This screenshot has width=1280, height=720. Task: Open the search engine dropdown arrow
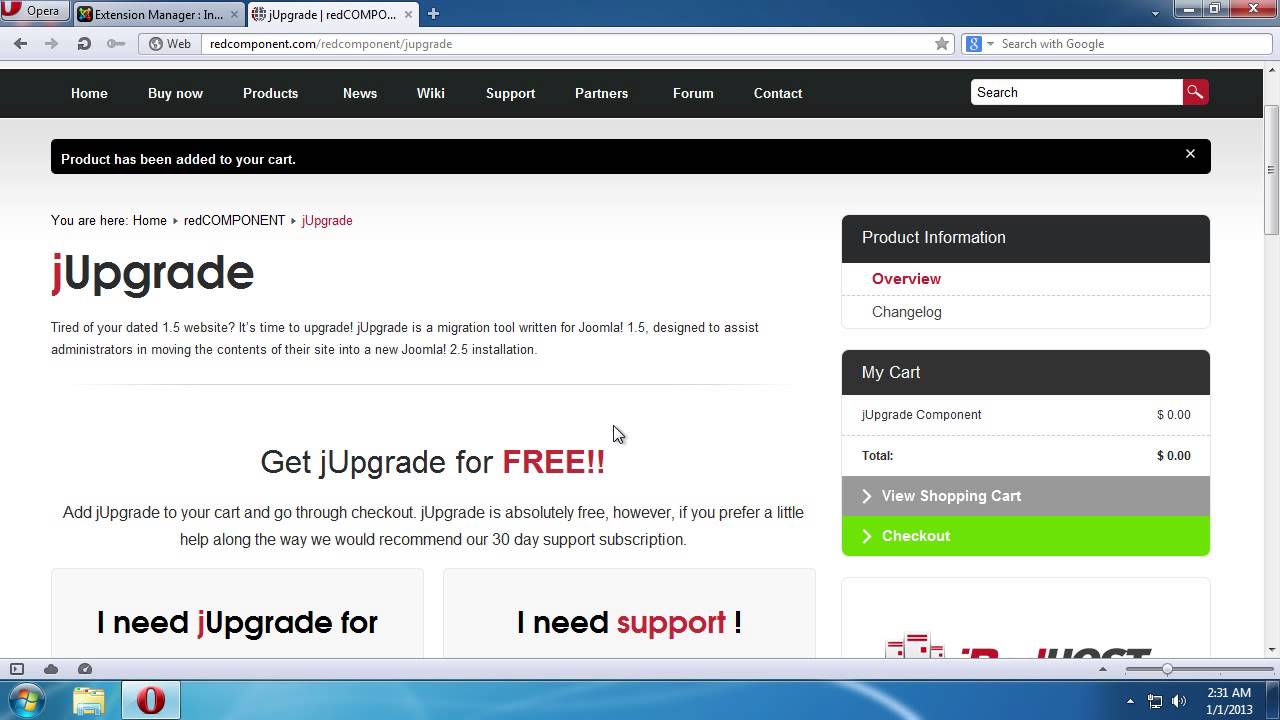[990, 44]
